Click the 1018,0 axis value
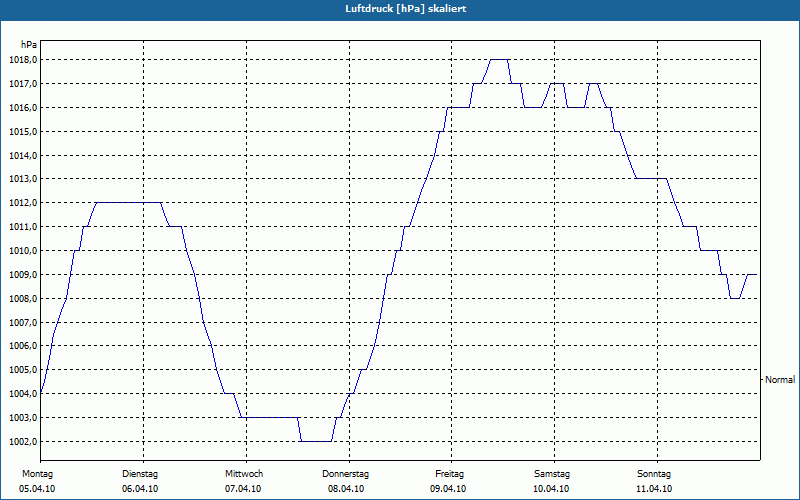 (x=22, y=60)
